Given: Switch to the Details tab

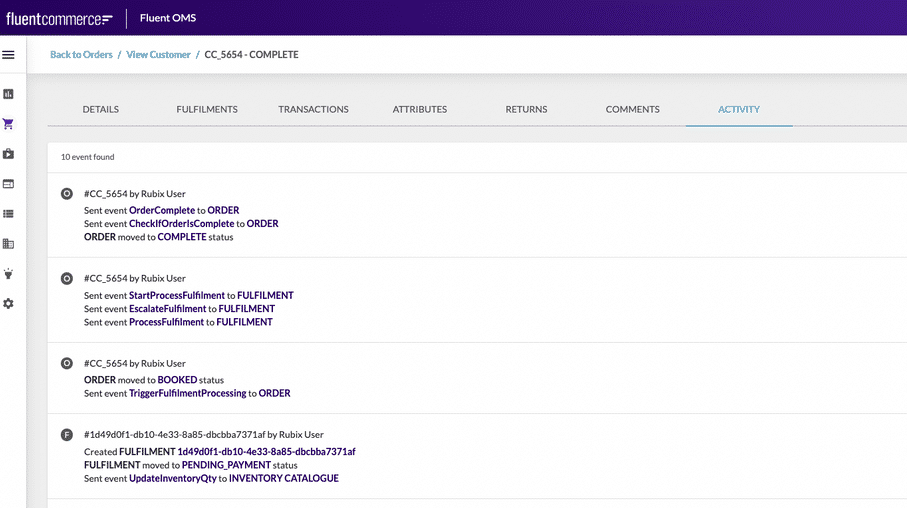Looking at the screenshot, I should pyautogui.click(x=100, y=109).
